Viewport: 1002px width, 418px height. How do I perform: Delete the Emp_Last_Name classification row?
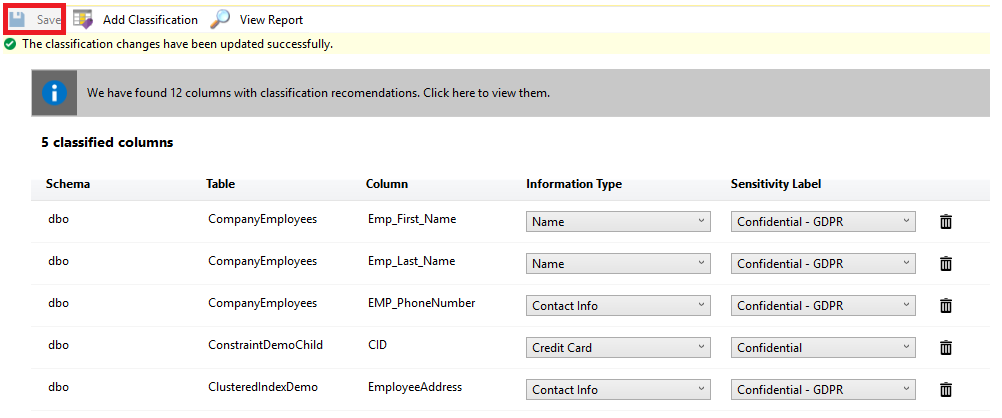coord(946,264)
